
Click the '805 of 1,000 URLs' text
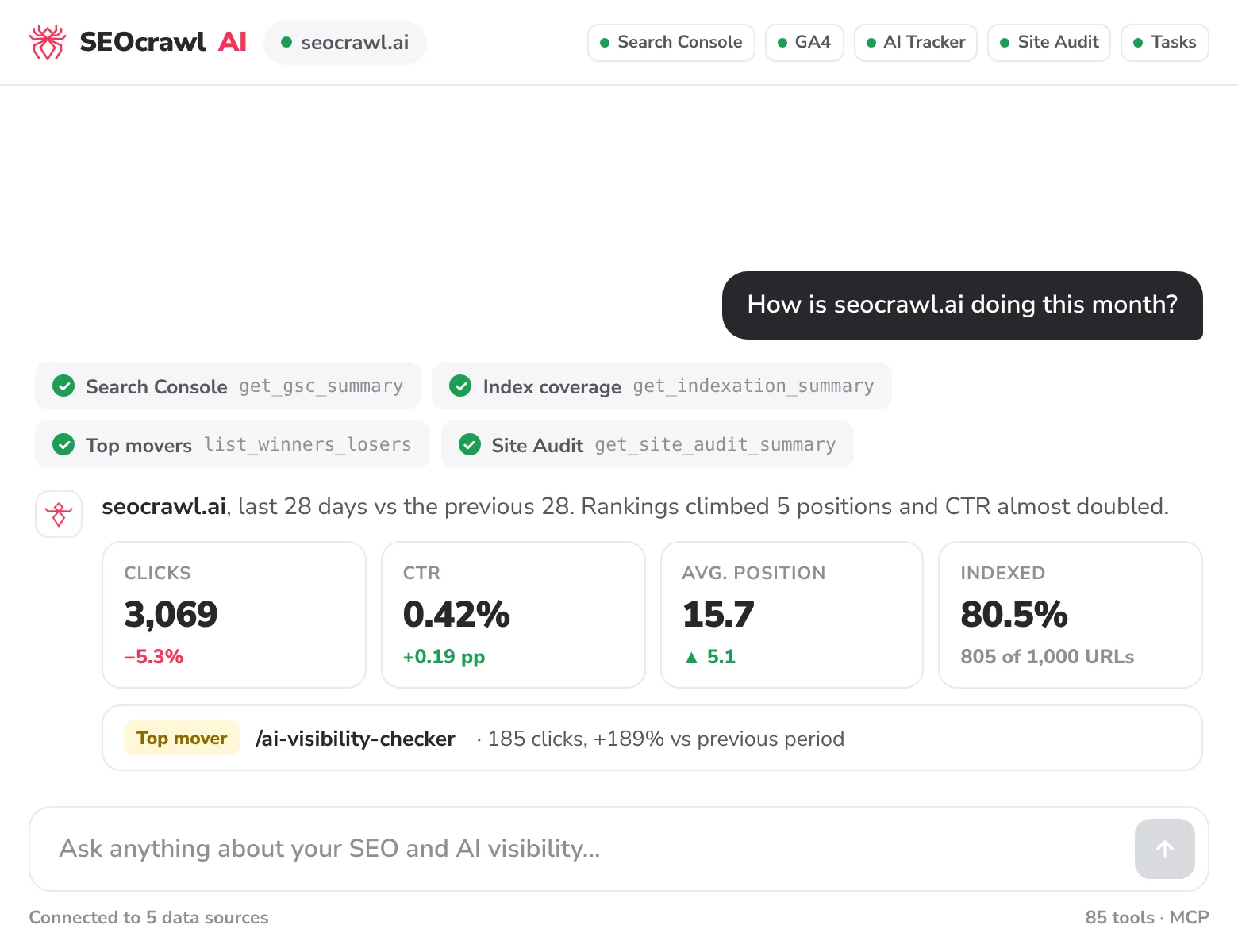[x=1048, y=657]
